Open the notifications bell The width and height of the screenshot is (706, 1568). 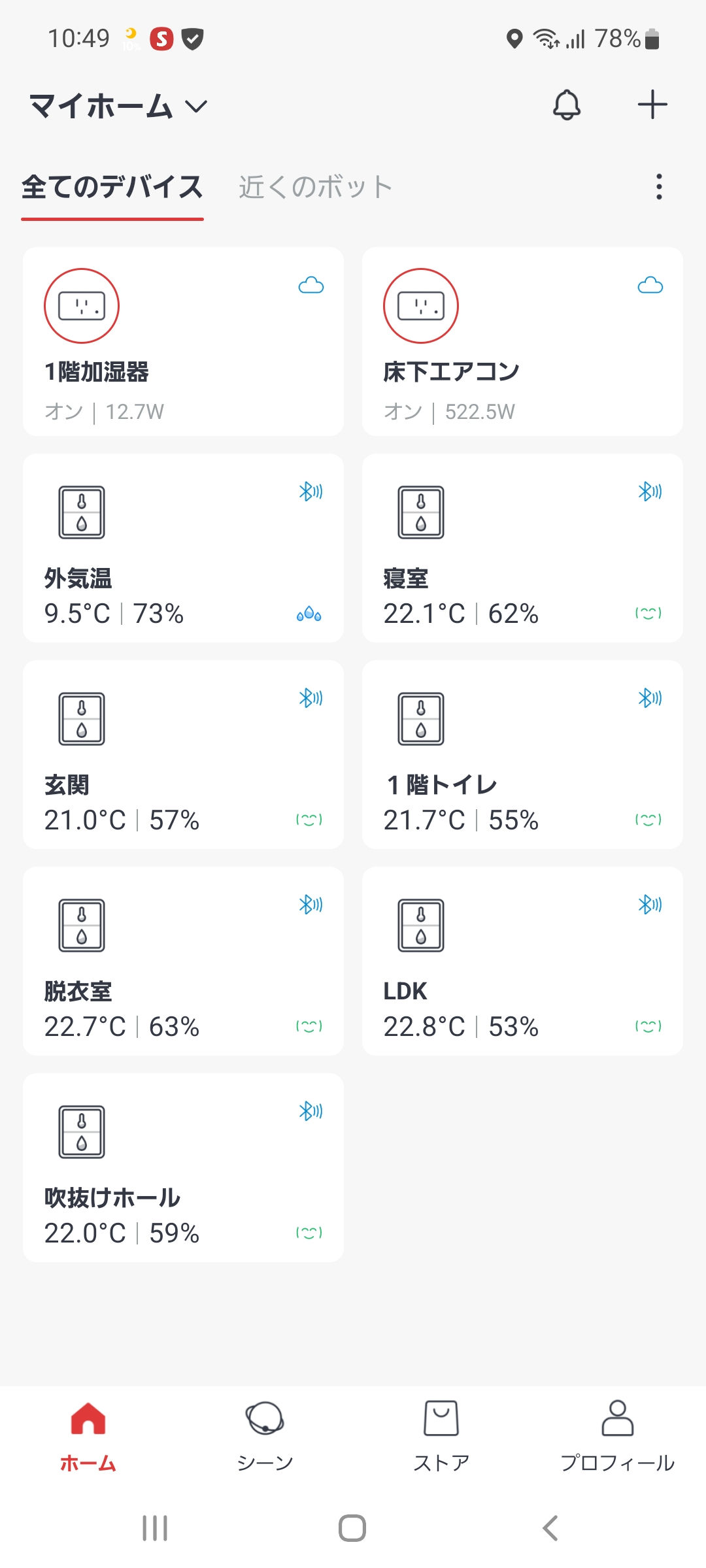567,105
